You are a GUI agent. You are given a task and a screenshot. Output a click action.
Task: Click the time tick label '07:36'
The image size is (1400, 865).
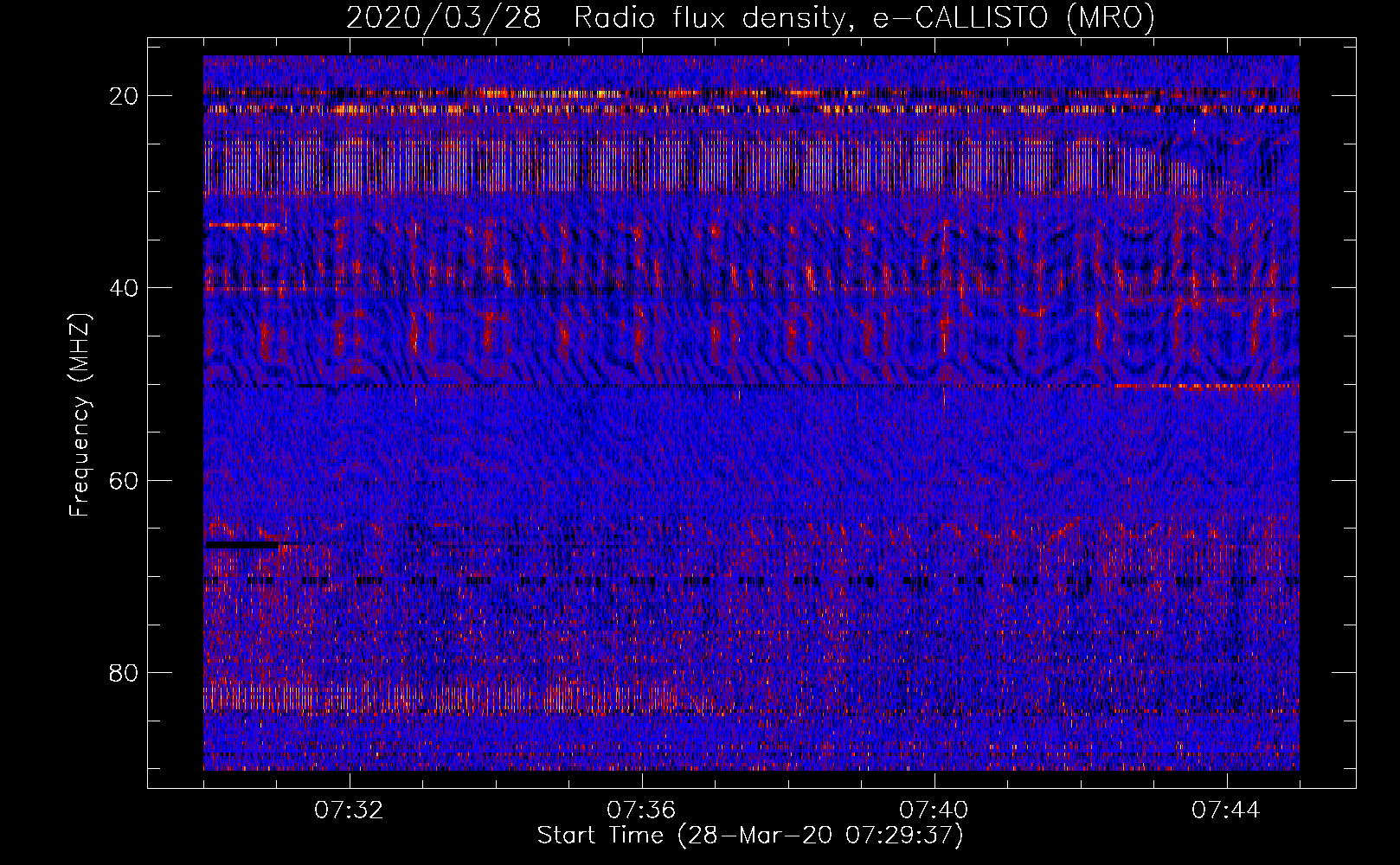(641, 811)
